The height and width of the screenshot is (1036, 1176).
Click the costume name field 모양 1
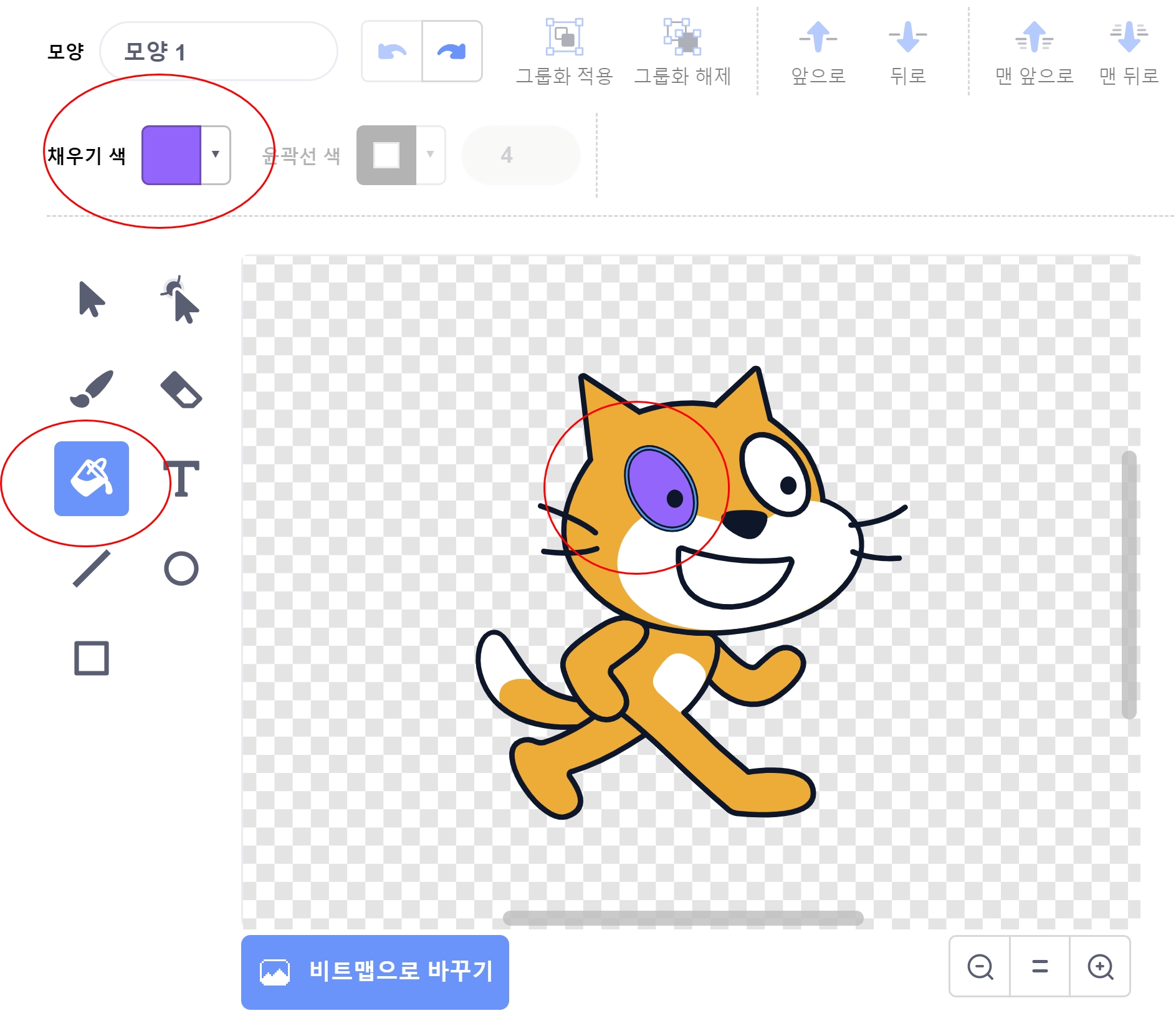coord(219,51)
